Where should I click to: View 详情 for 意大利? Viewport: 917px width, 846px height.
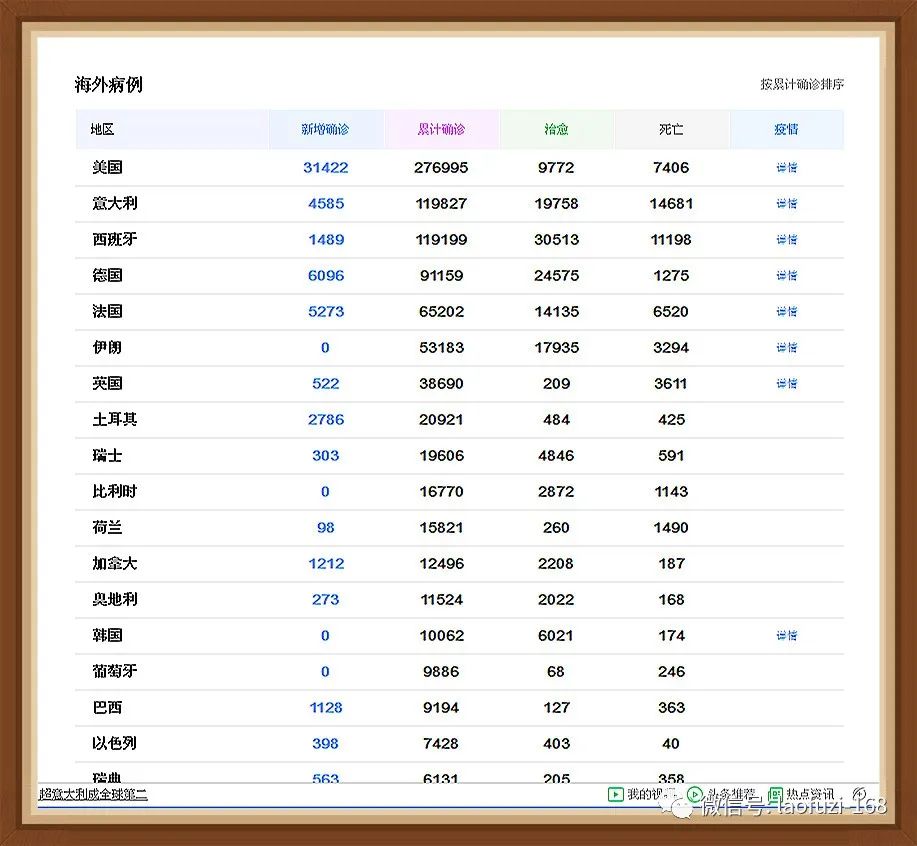tap(787, 204)
